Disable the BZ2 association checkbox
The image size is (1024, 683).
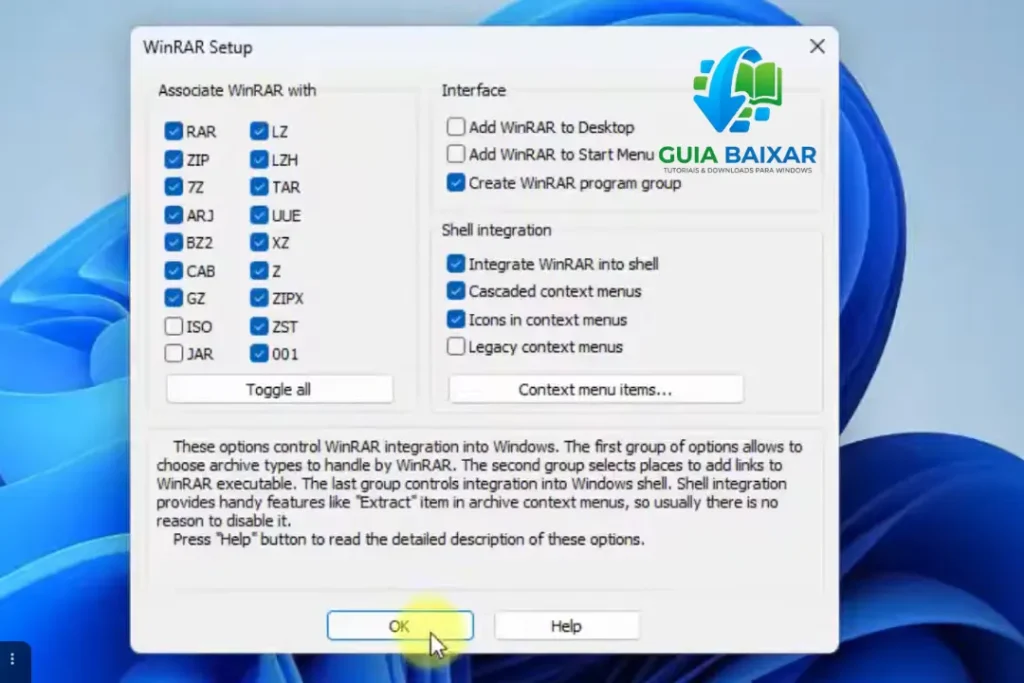point(174,242)
